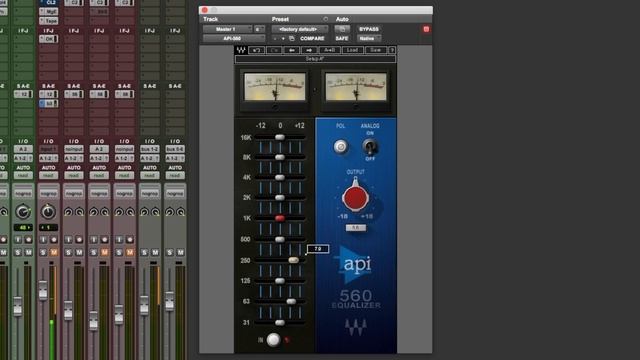640x360 pixels.
Task: Click the 2K band slider handle
Action: point(280,198)
